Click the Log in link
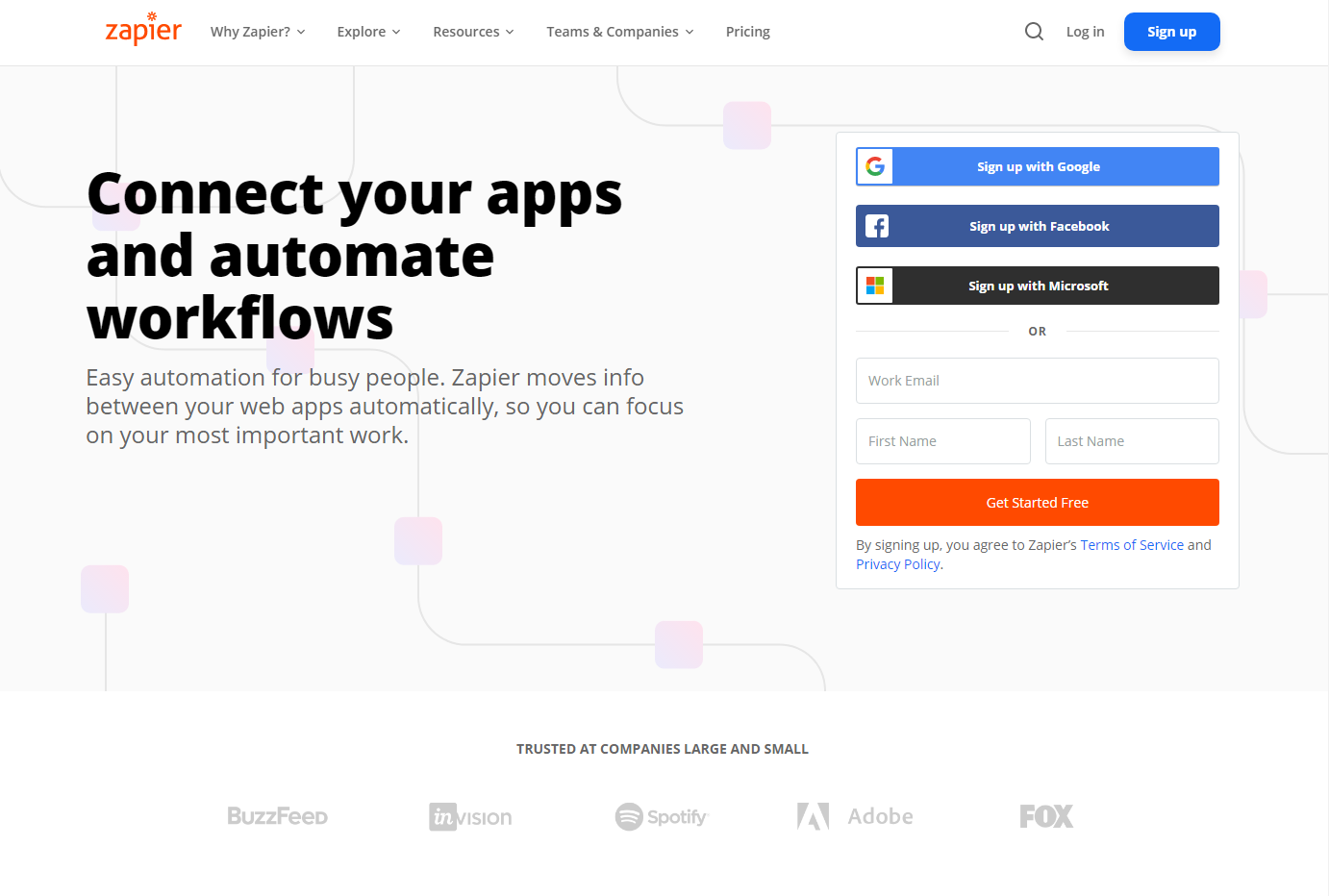1329x896 pixels. pyautogui.click(x=1085, y=32)
